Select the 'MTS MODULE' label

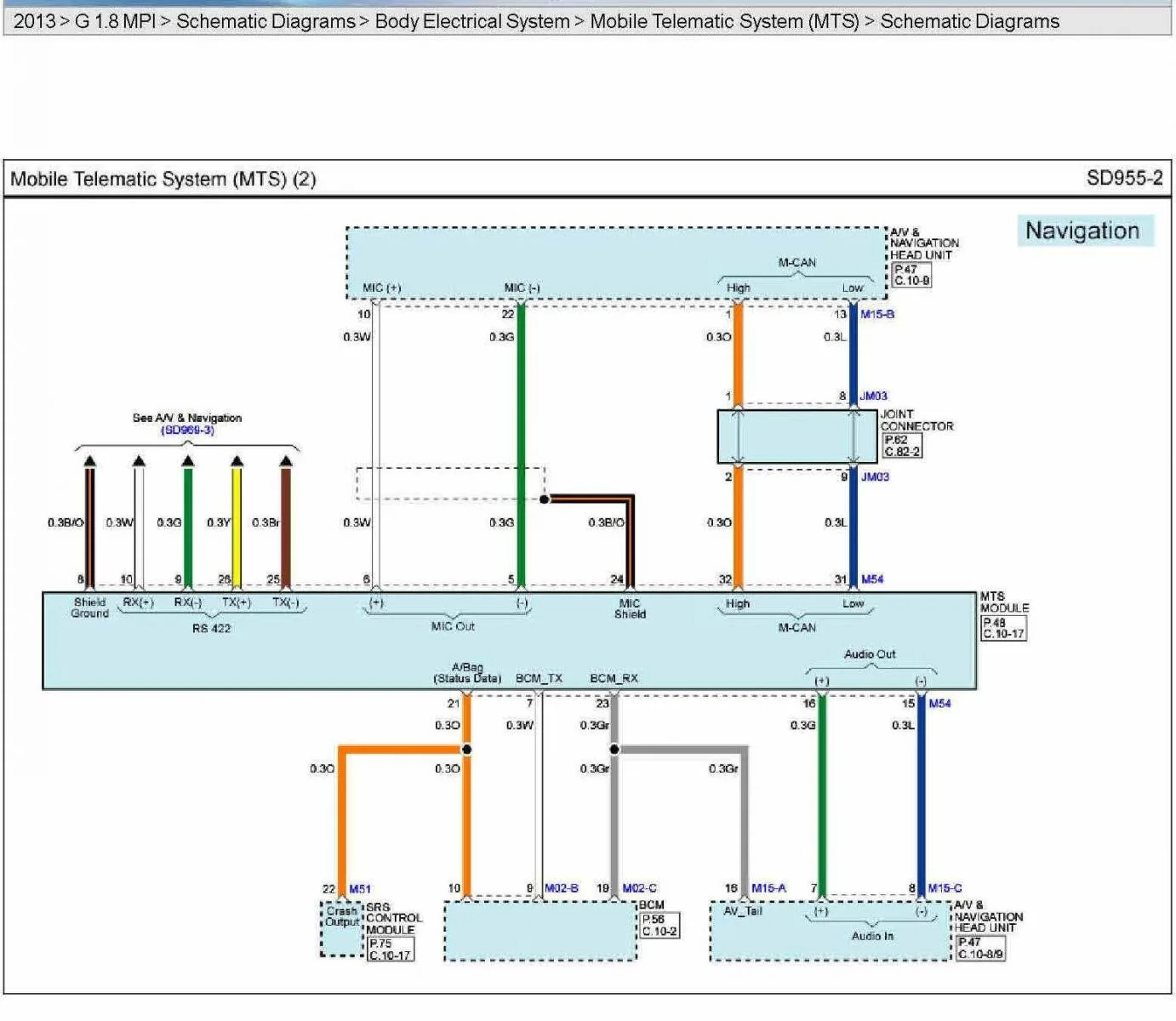(1004, 602)
